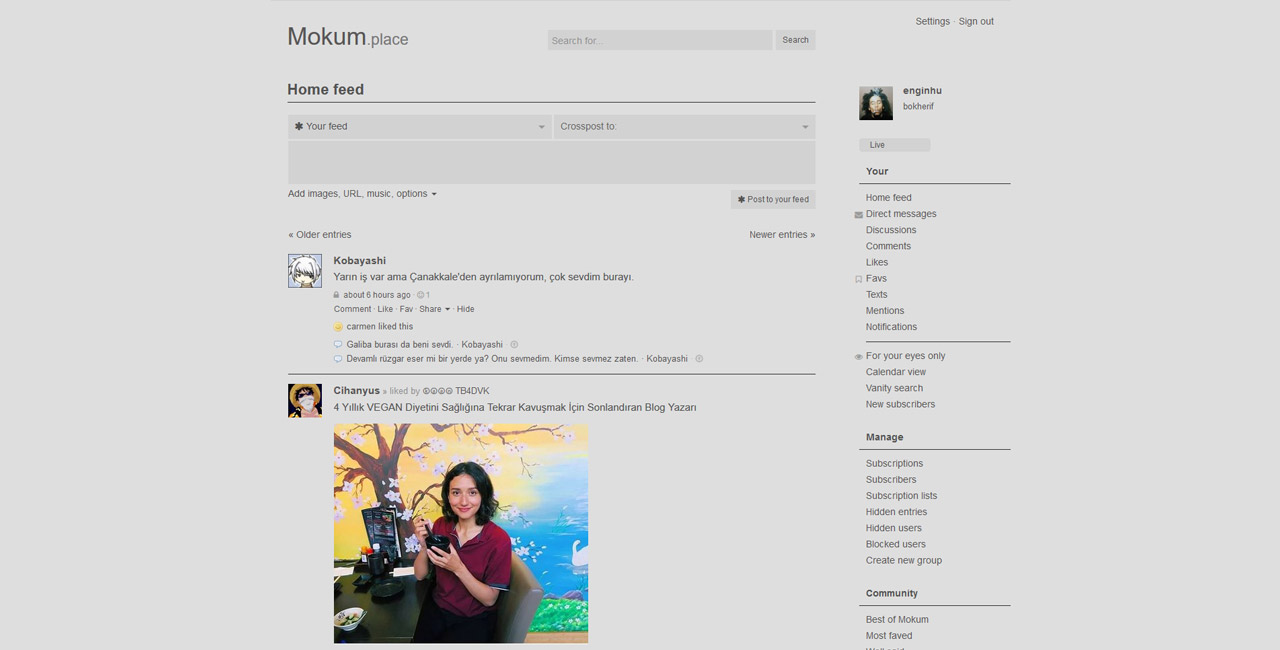Click the speech bubble icon on the first comment
The image size is (1280, 650).
coord(338,343)
